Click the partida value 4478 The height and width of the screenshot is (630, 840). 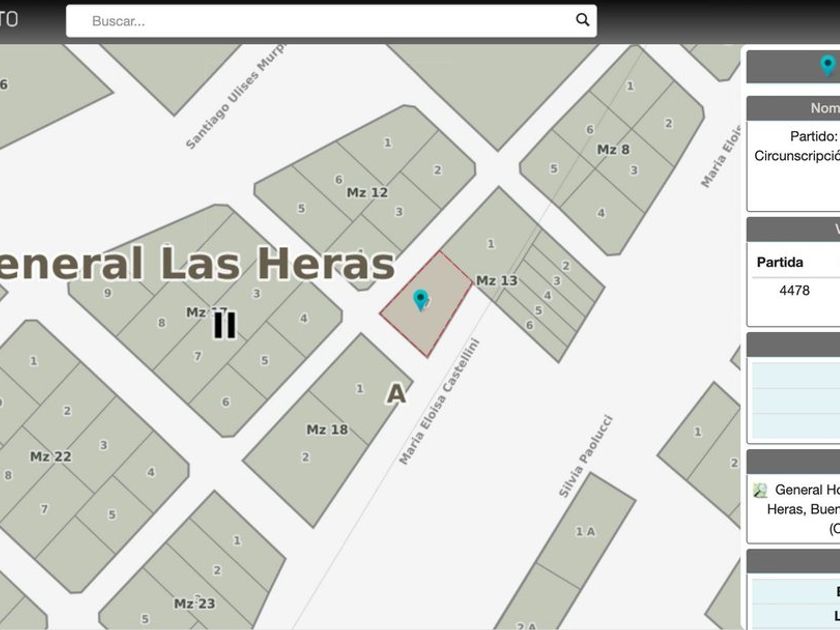pos(794,290)
